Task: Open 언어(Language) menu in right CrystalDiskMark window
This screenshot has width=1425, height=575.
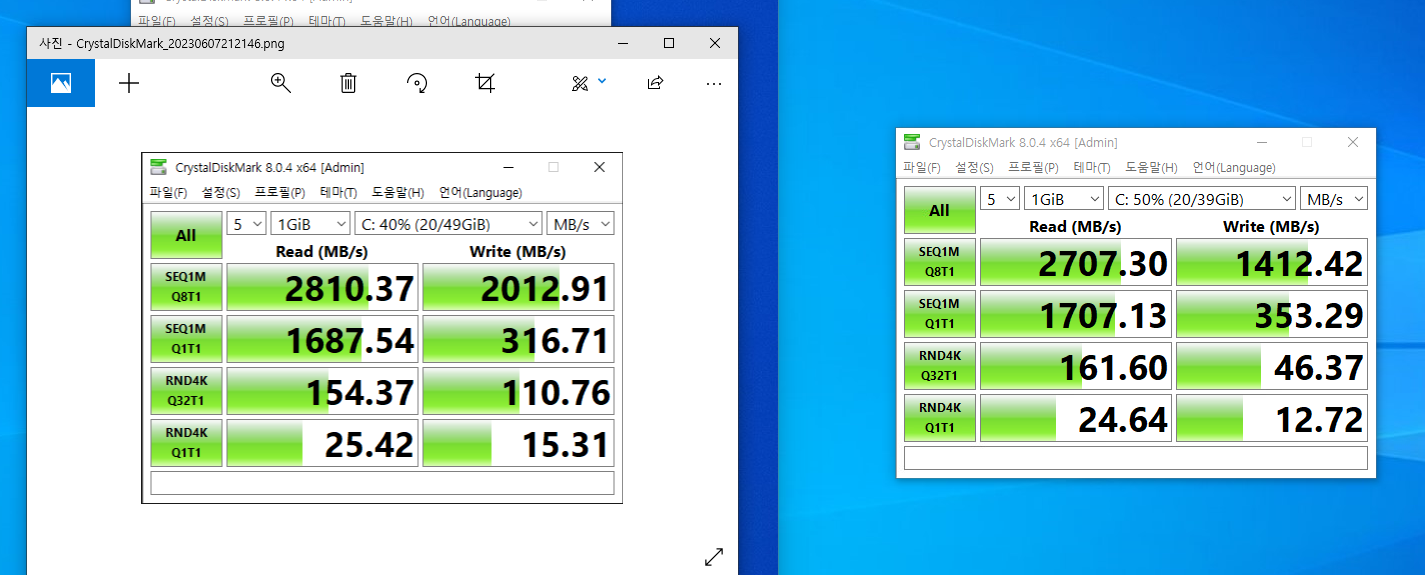Action: [x=1232, y=168]
